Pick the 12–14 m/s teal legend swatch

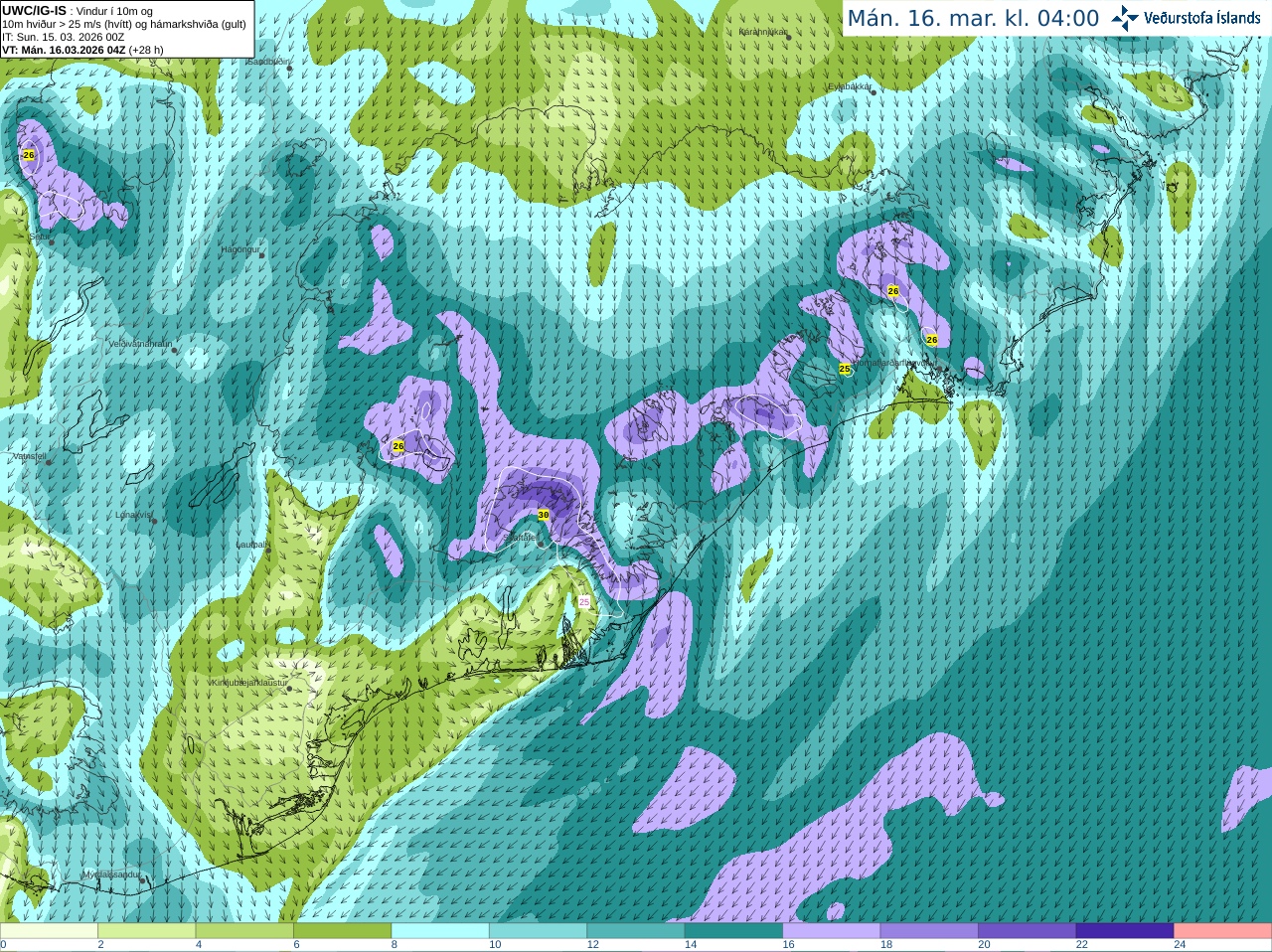(636, 931)
